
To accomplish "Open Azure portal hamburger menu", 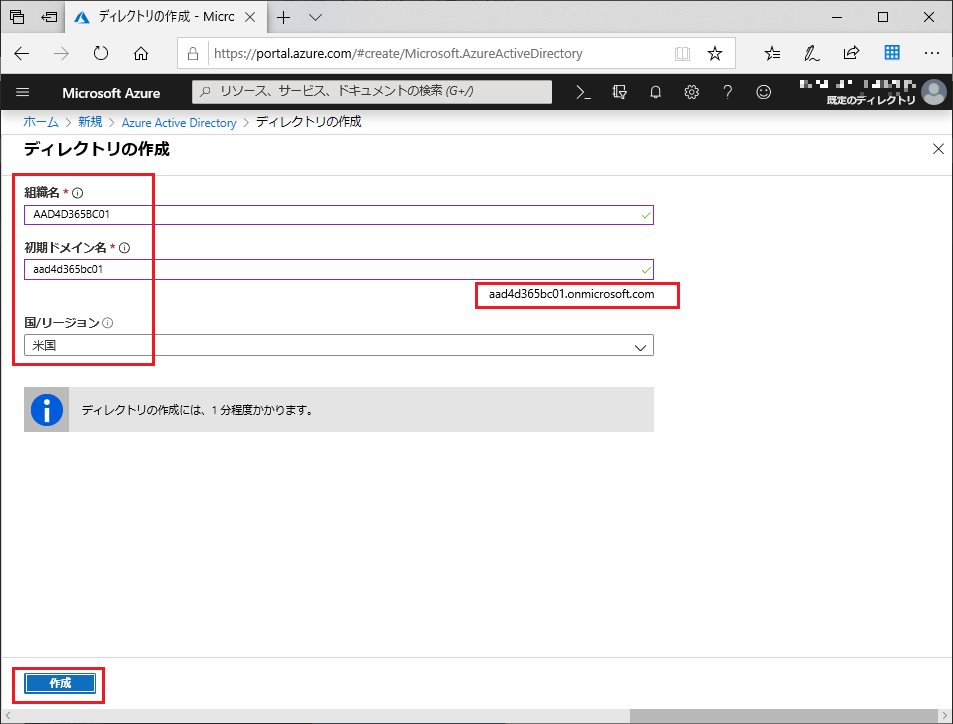I will click(x=22, y=92).
